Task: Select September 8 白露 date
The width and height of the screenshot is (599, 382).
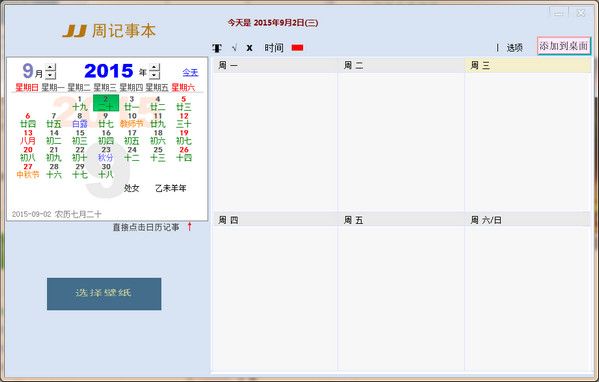Action: pyautogui.click(x=80, y=120)
